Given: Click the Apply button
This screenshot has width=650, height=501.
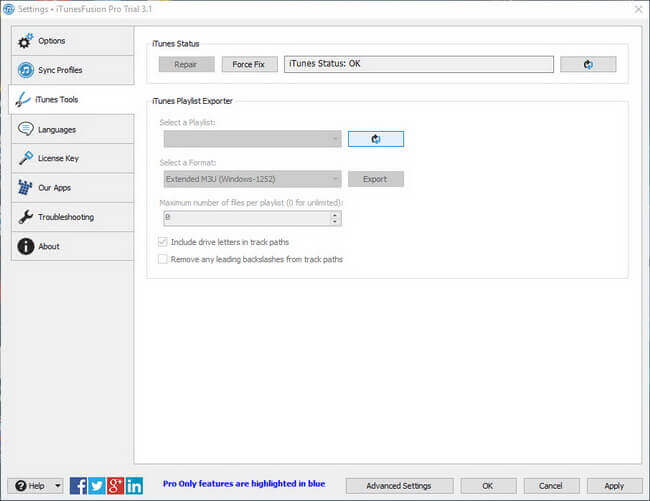Looking at the screenshot, I should [615, 486].
